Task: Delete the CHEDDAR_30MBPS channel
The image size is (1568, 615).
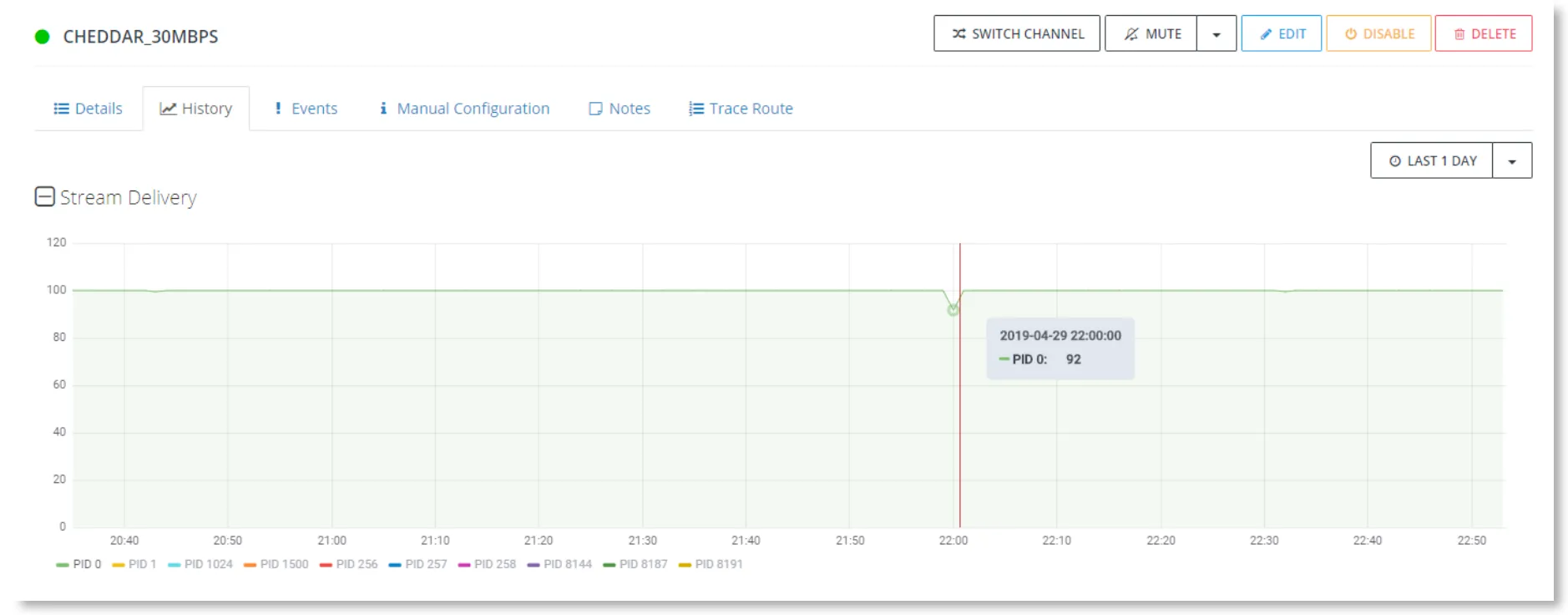Action: pos(1484,34)
